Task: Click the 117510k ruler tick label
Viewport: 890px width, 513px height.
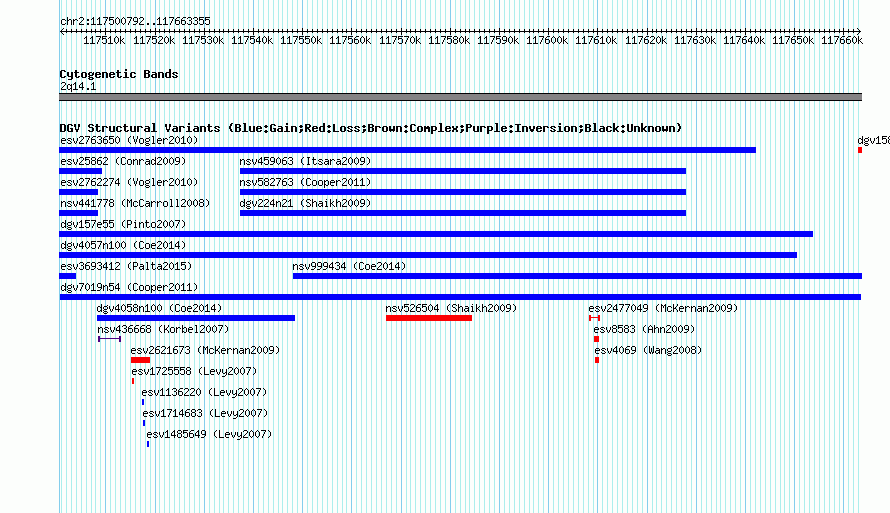Action: [x=104, y=40]
